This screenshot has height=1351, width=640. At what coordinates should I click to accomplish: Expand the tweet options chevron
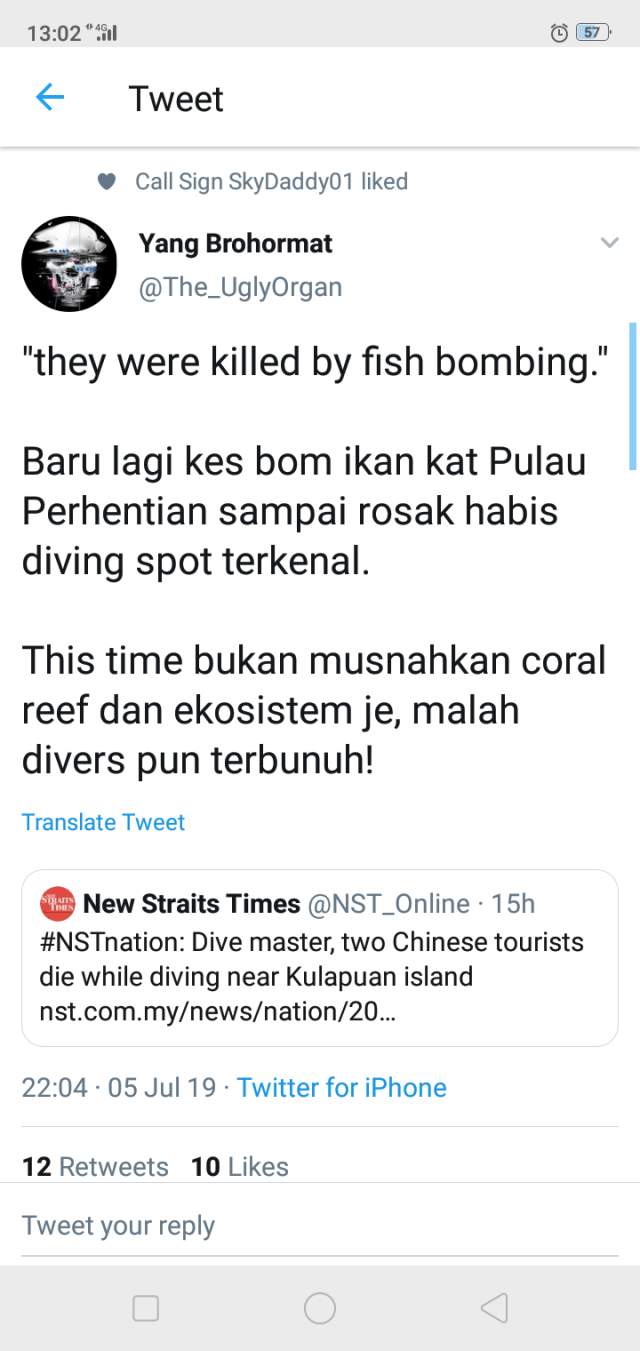608,243
